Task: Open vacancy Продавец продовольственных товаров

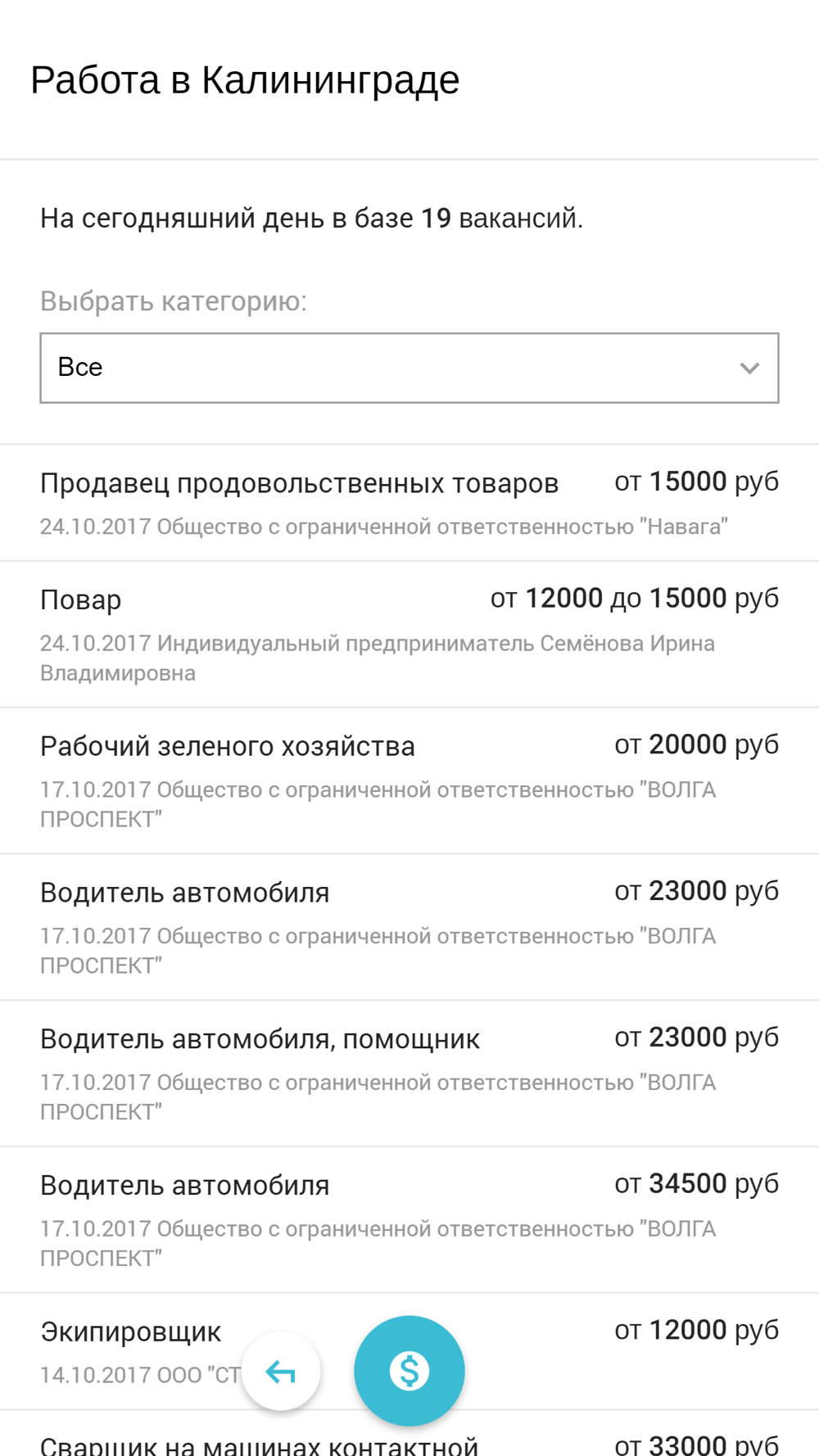Action: [409, 504]
